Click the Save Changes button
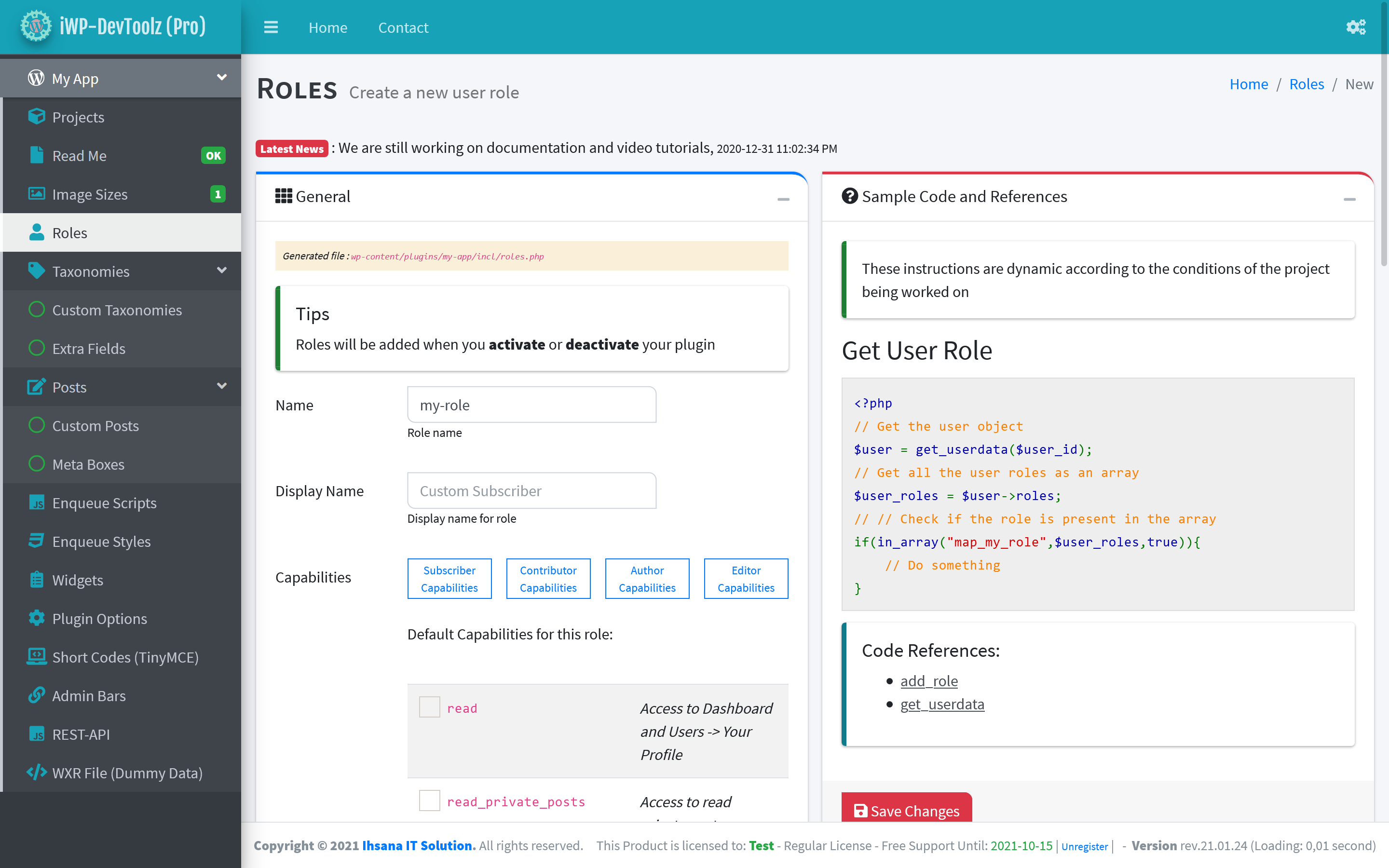The width and height of the screenshot is (1389, 868). click(906, 807)
